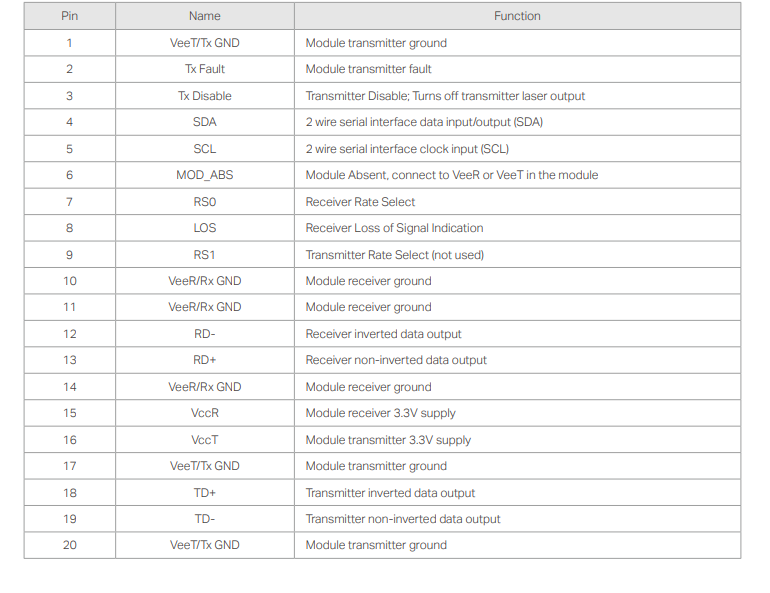Click the SCL name cell

click(x=204, y=149)
